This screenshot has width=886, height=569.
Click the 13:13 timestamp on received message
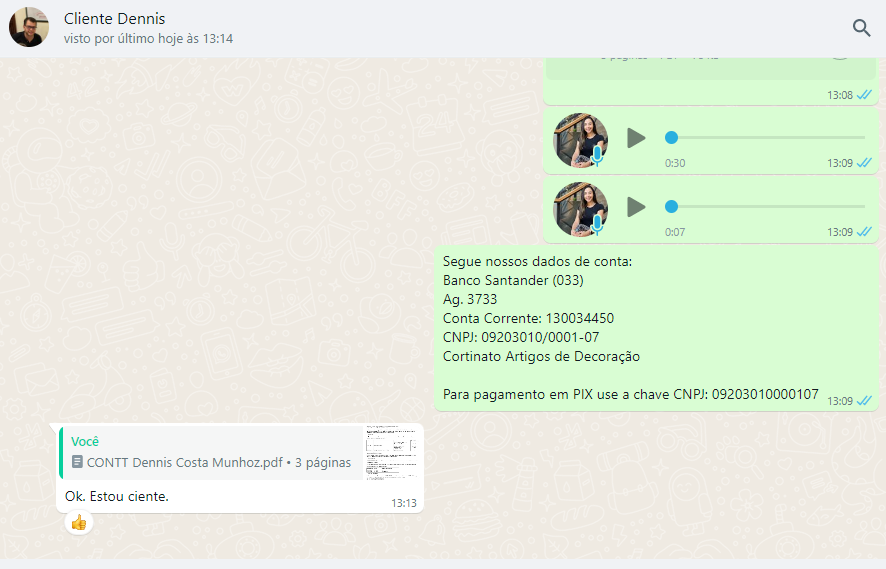(403, 503)
